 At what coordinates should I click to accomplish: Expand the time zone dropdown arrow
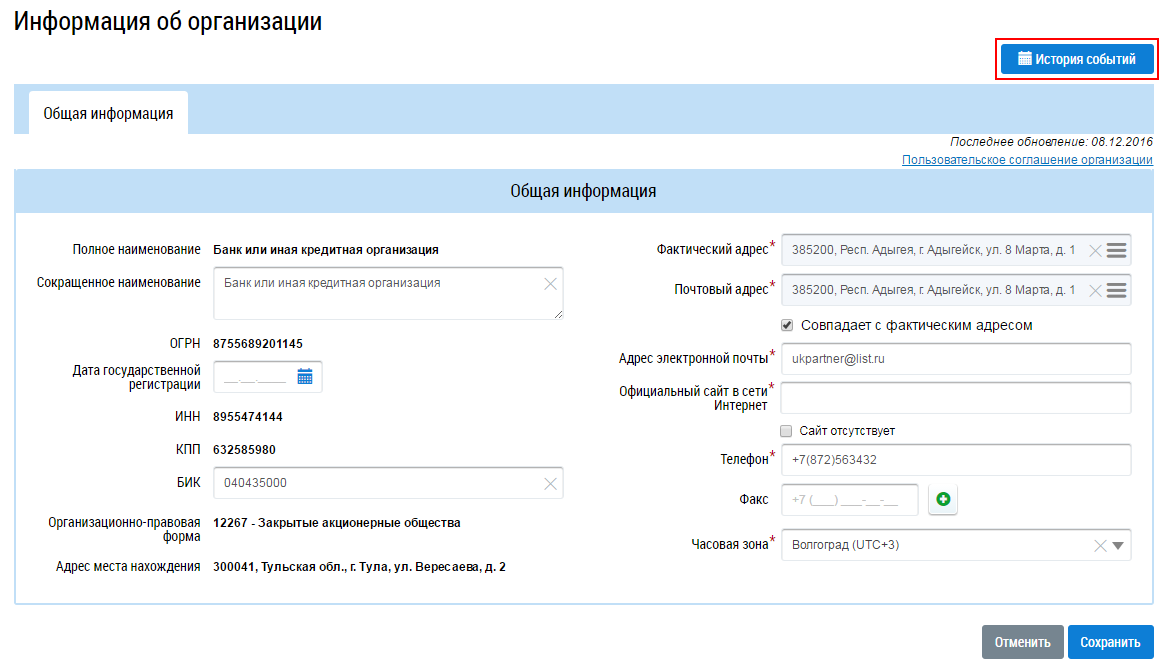pyautogui.click(x=1118, y=545)
